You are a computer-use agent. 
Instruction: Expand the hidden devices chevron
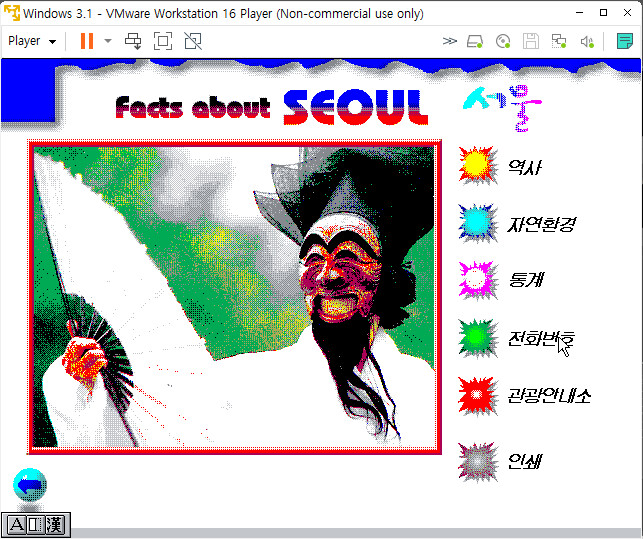(450, 41)
